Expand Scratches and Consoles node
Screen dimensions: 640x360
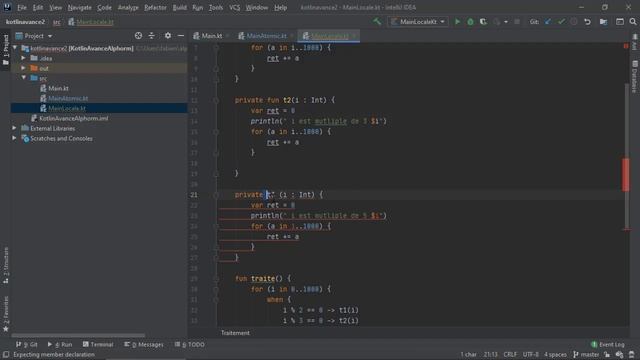(x=14, y=138)
